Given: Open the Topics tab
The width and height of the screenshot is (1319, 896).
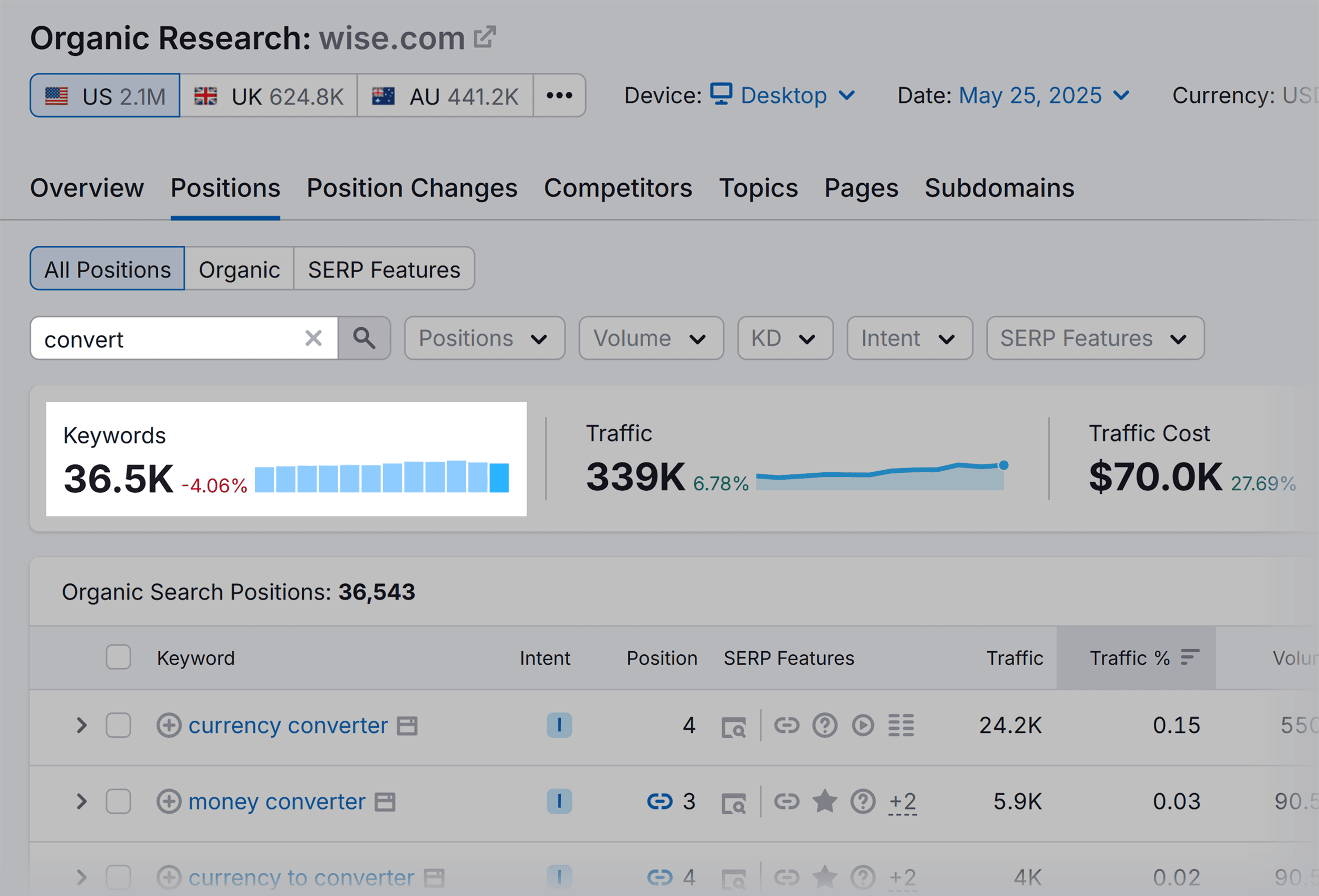Looking at the screenshot, I should [758, 188].
